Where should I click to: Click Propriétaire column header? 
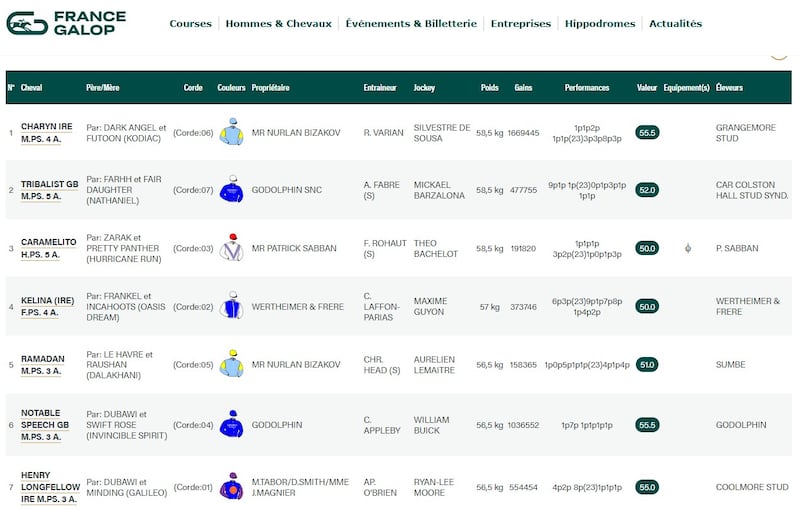[x=270, y=88]
